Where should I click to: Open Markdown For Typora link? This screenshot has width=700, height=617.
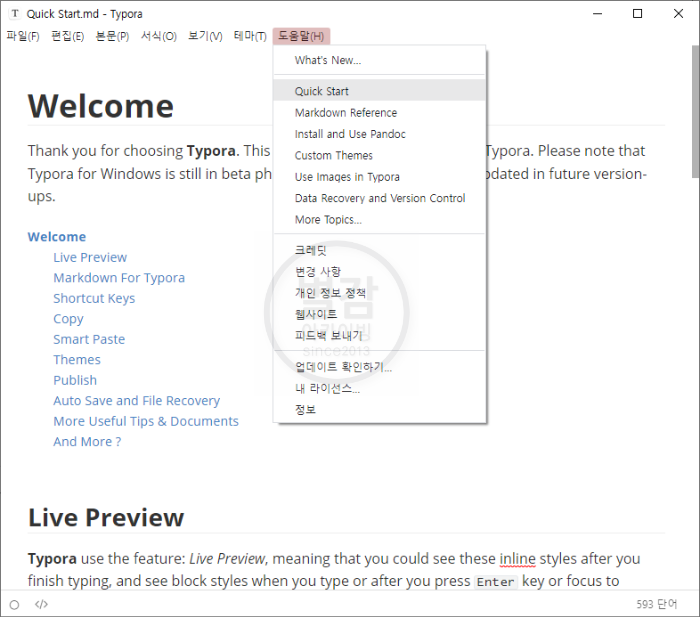[x=119, y=278]
